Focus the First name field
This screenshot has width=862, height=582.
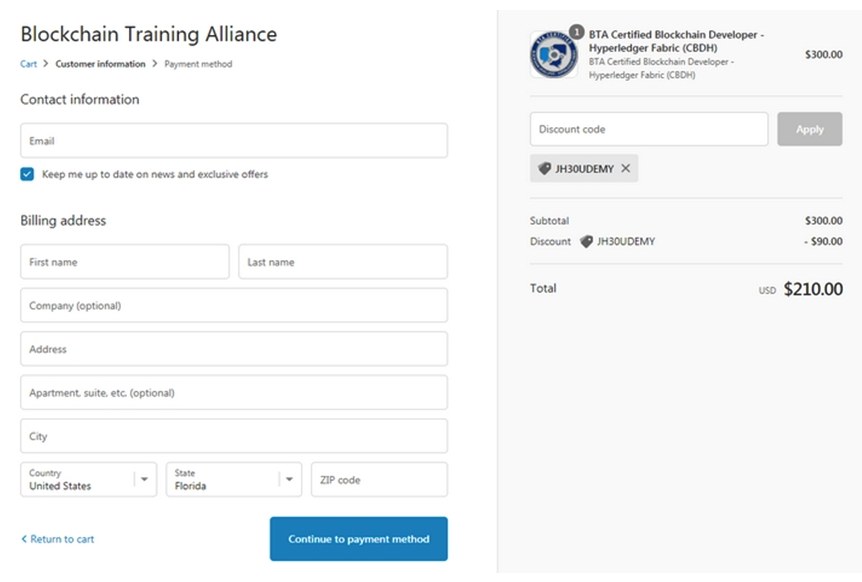[125, 262]
